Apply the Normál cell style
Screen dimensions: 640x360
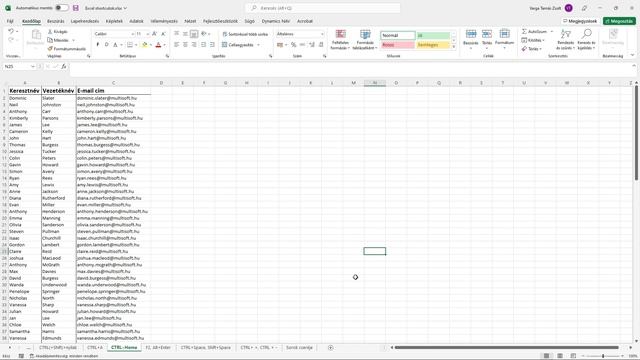pos(398,36)
